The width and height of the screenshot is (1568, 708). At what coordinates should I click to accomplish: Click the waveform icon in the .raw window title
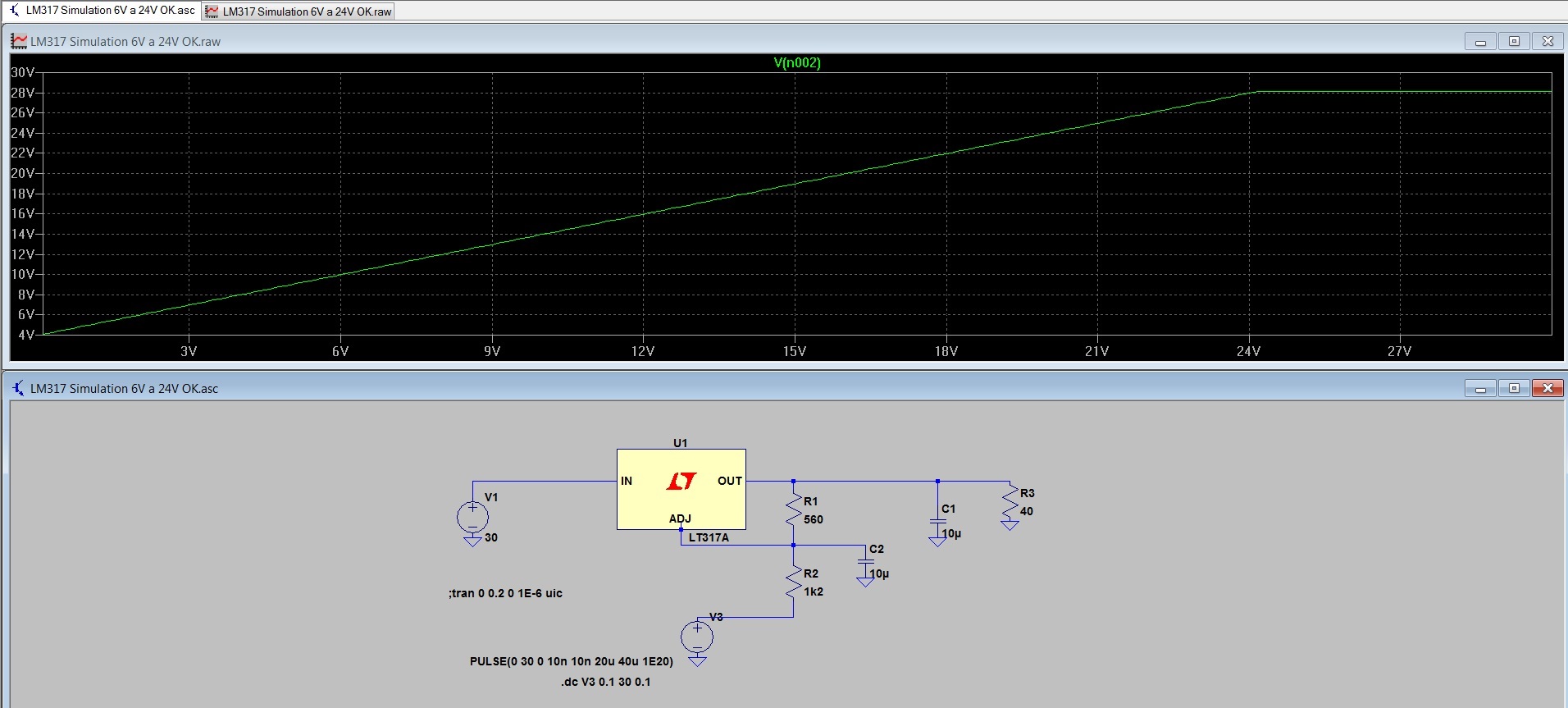(18, 41)
